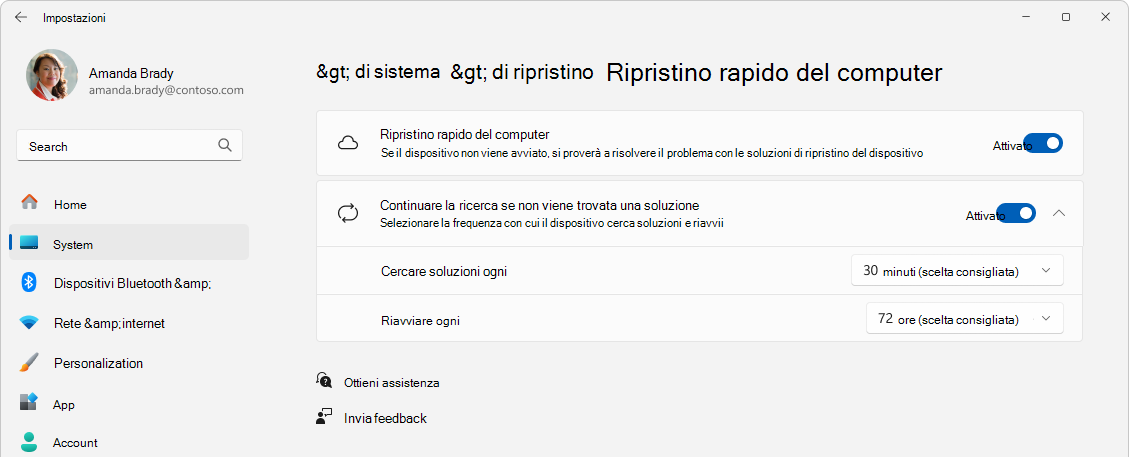Click the Bluetooth icon in sidebar

(29, 282)
